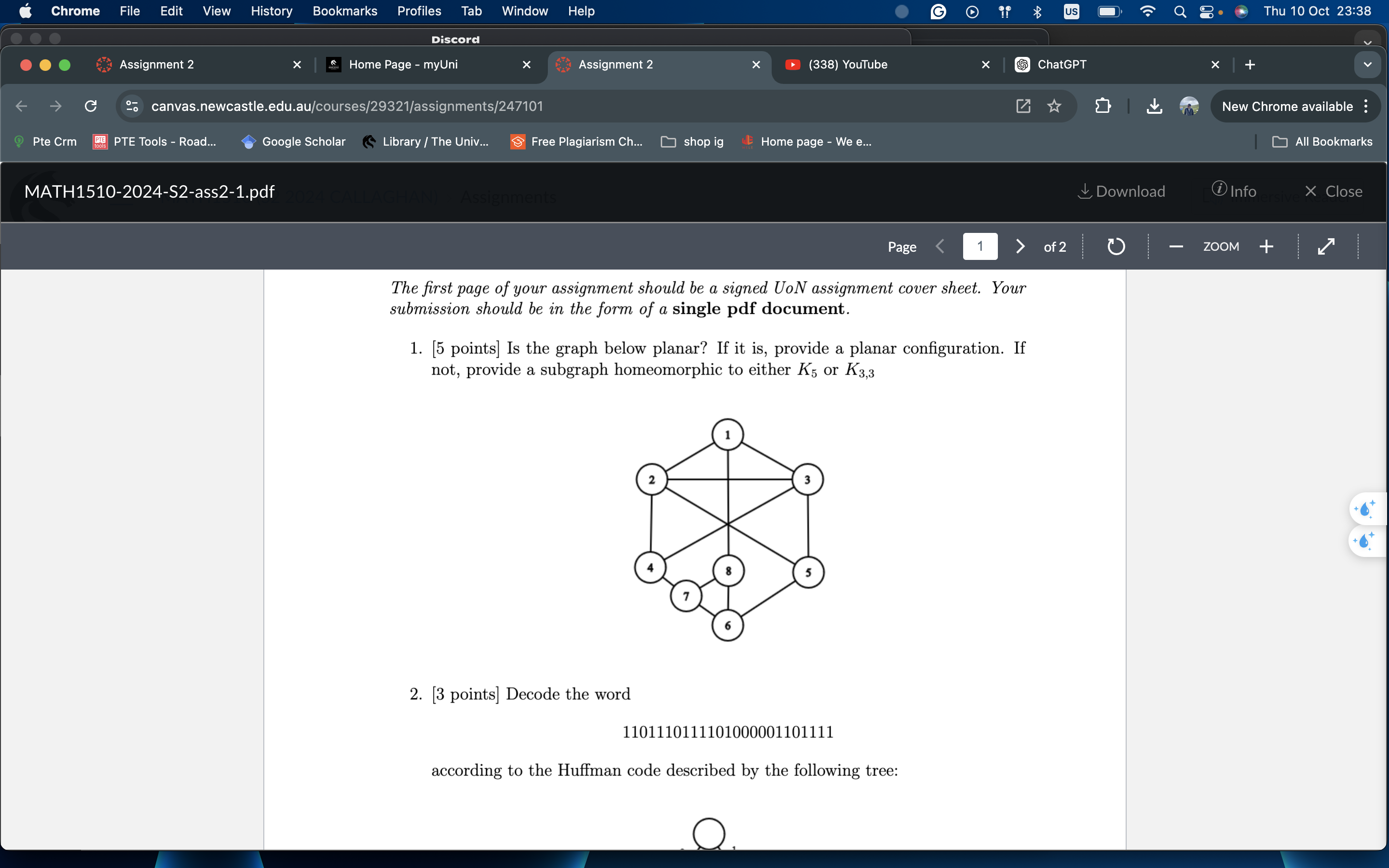1389x868 pixels.
Task: Open Home page - We e bookmark
Action: coord(806,141)
